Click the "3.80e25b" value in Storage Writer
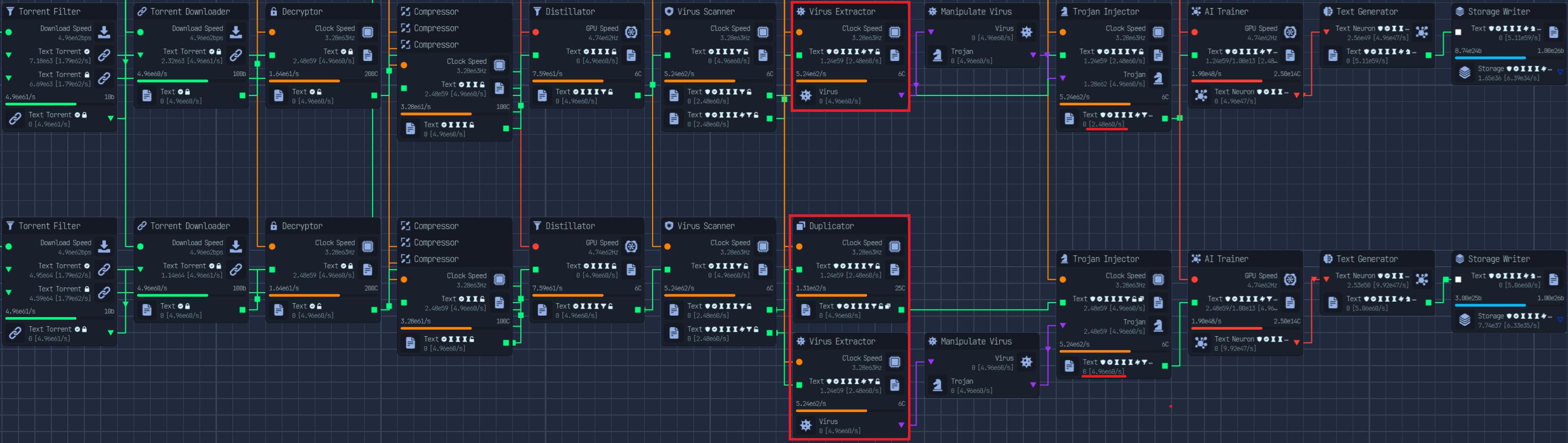 1468,299
